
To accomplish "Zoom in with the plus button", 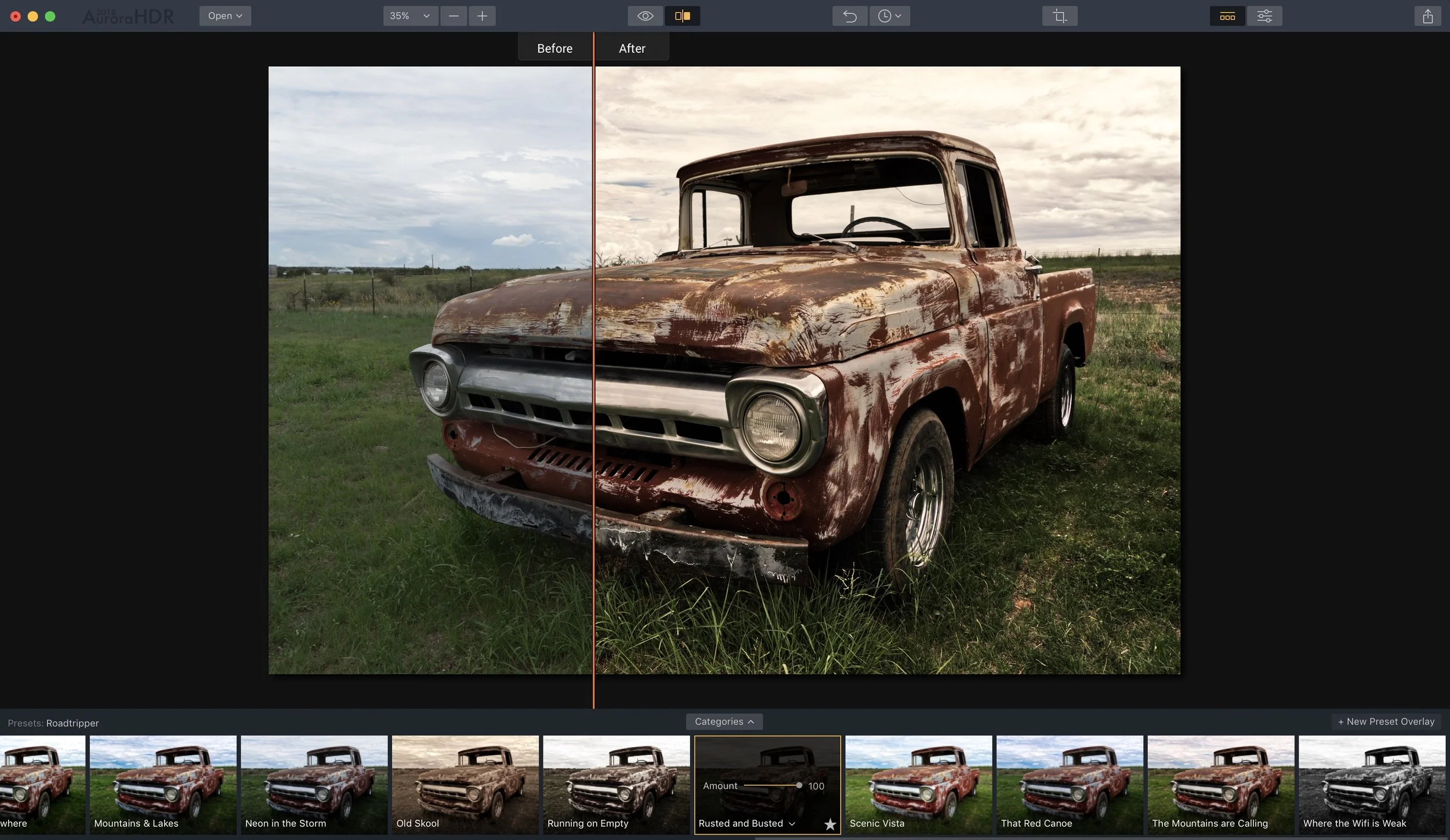I will (x=482, y=16).
